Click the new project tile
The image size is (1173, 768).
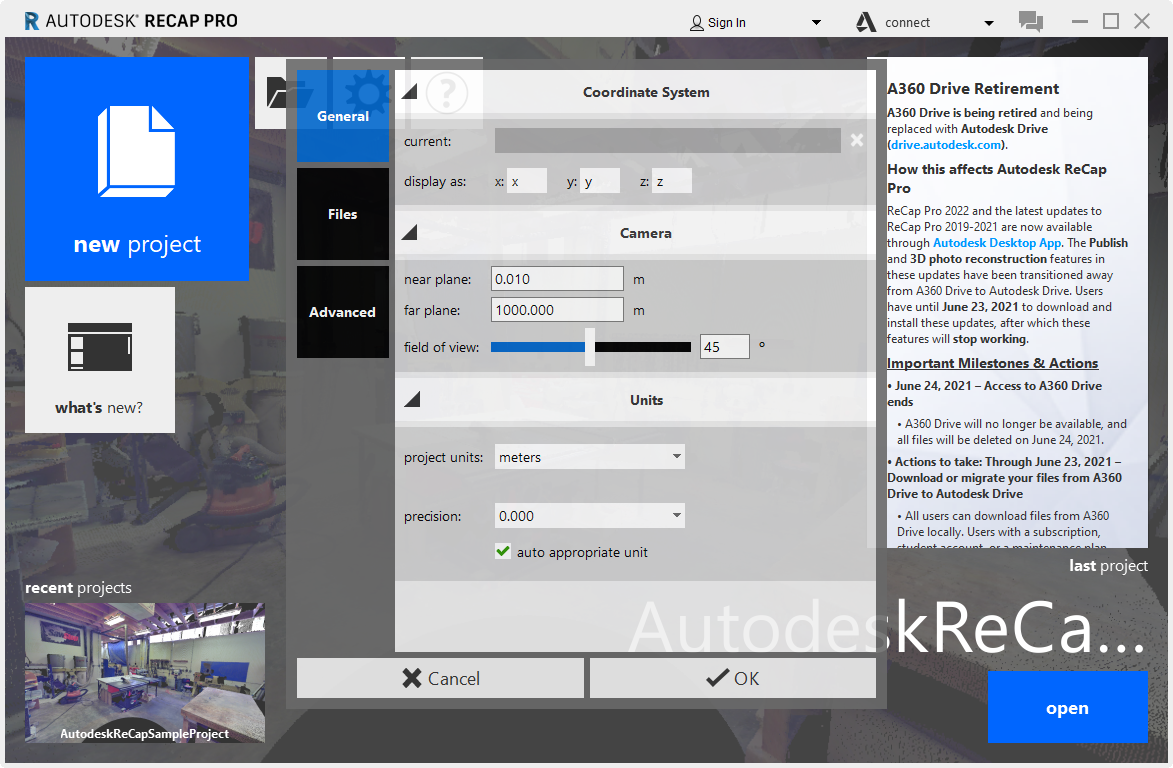tap(137, 169)
